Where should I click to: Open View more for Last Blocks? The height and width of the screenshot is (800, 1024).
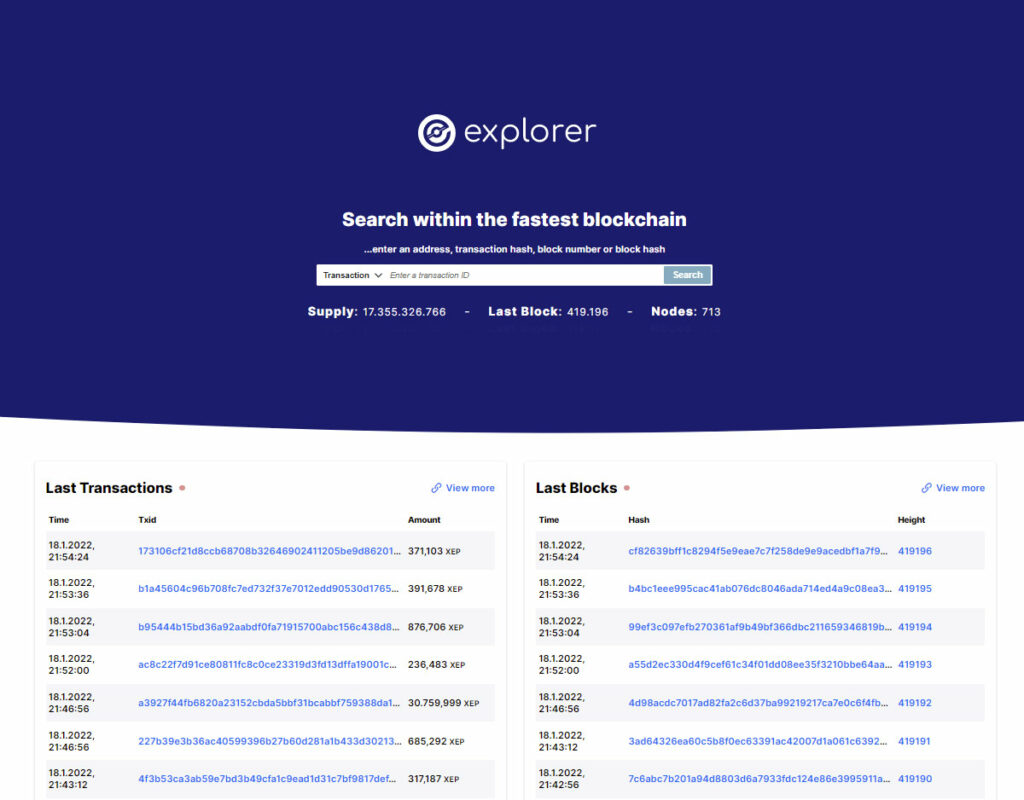click(960, 488)
